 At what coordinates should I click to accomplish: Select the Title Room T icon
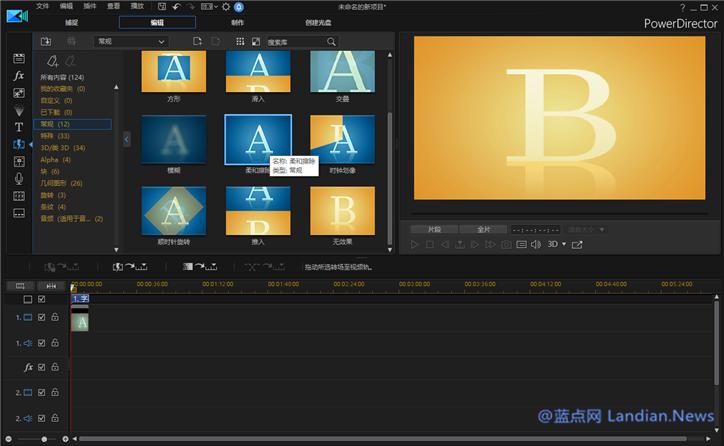18,127
